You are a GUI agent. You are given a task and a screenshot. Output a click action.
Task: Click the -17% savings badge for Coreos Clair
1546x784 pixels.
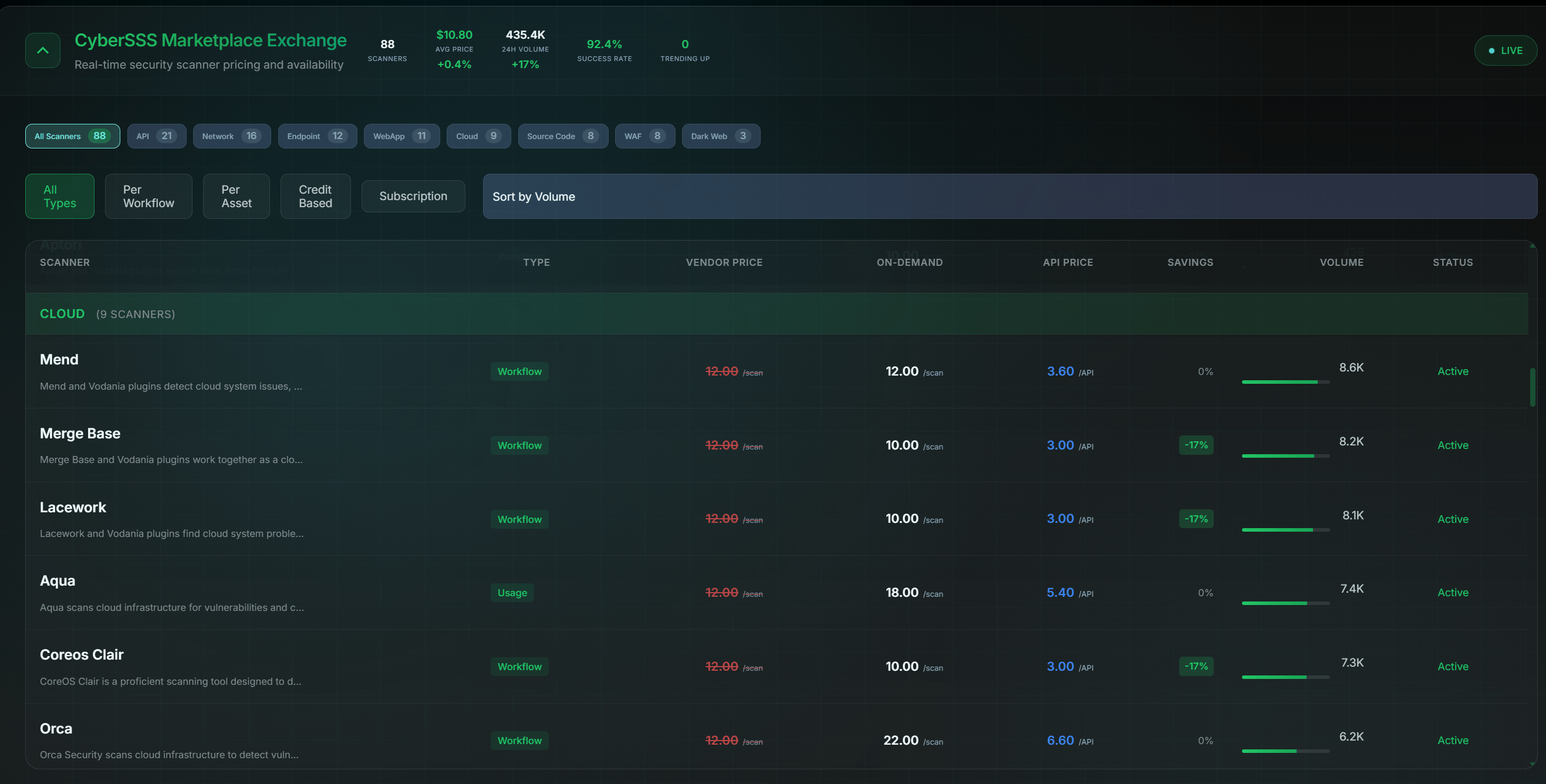pos(1196,667)
